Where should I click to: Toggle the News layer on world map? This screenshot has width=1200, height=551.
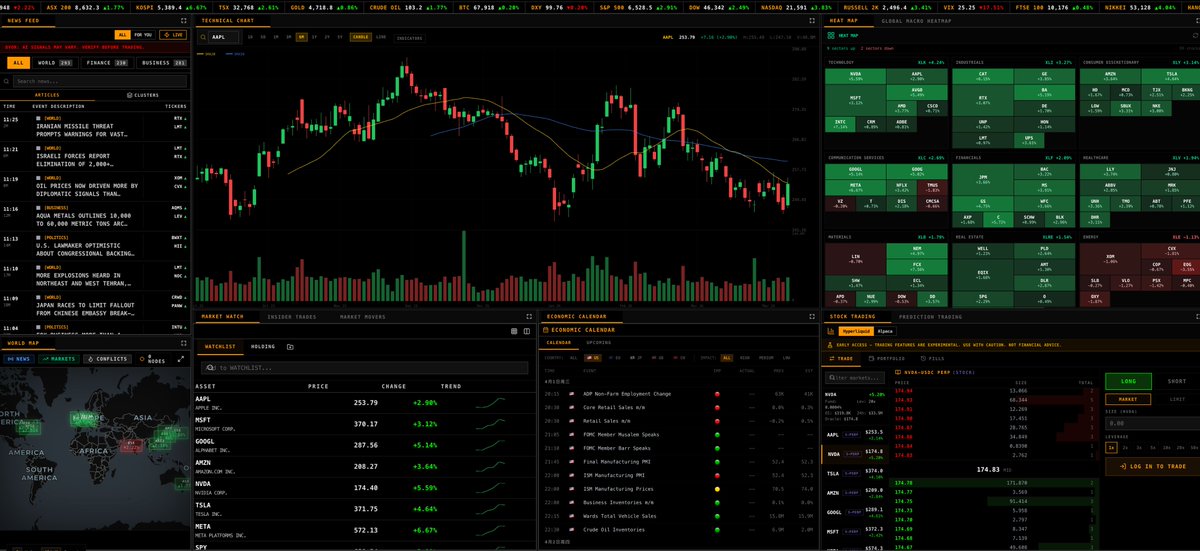tap(19, 358)
